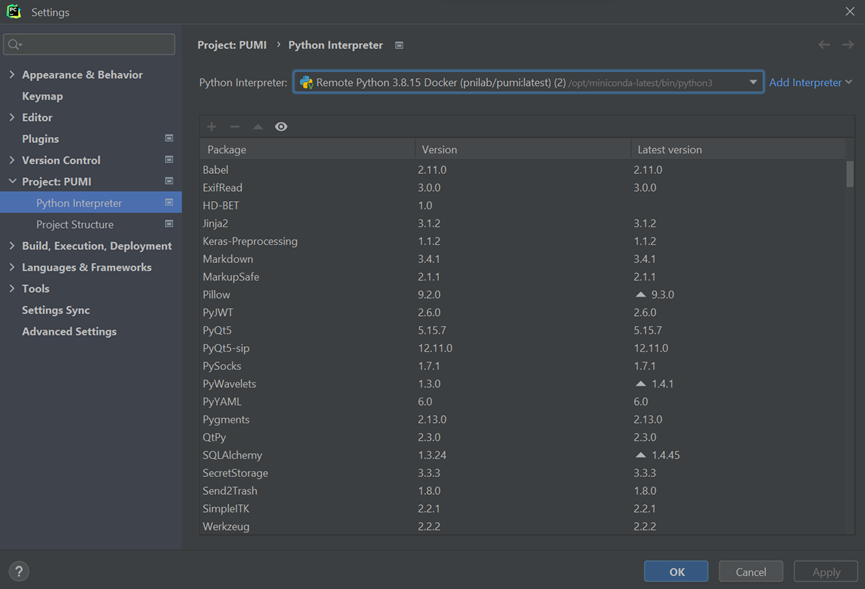Image resolution: width=865 pixels, height=589 pixels.
Task: Collapse the Project: PUMI section
Action: click(12, 181)
